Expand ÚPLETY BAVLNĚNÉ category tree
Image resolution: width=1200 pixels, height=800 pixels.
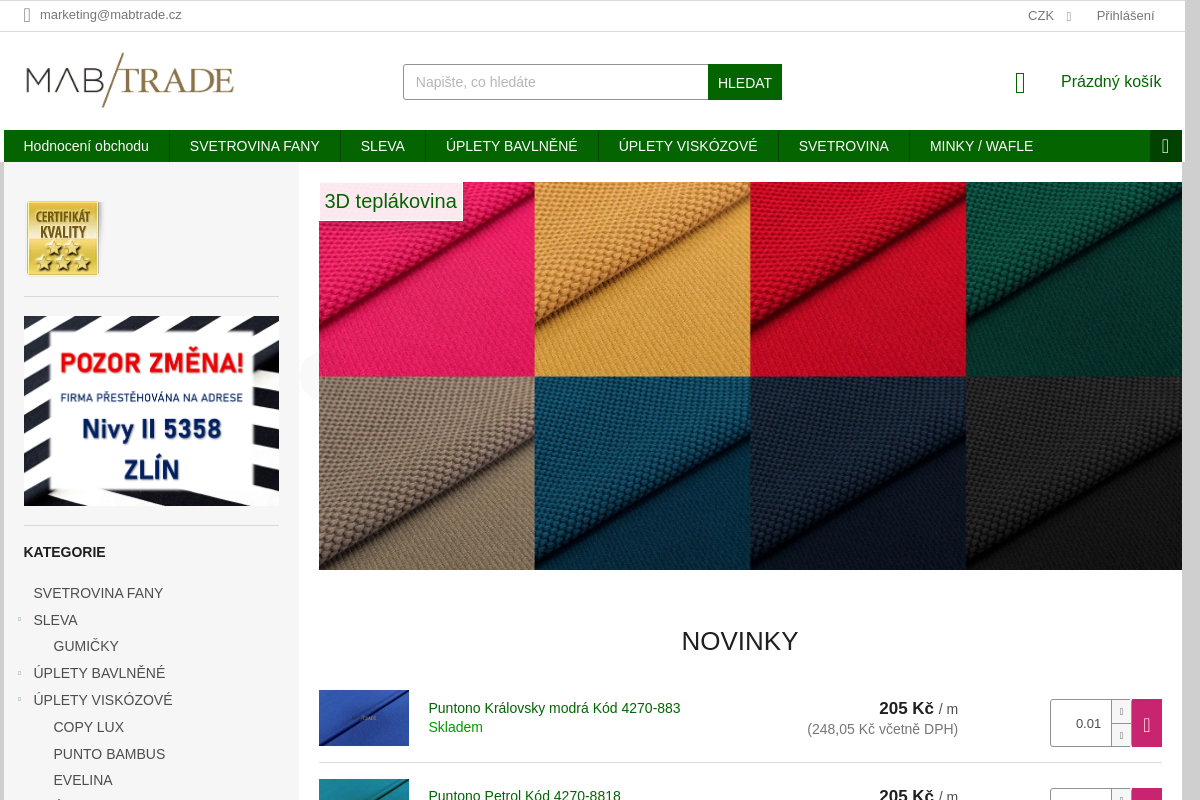tap(19, 673)
